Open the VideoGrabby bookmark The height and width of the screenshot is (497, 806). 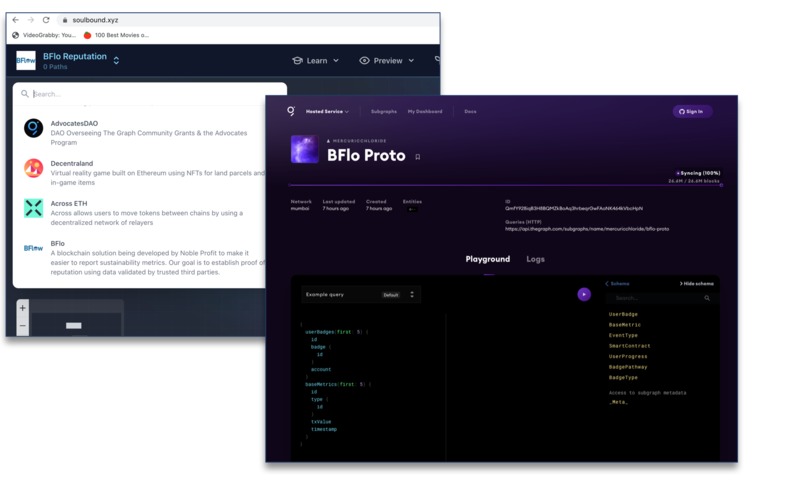coord(44,35)
